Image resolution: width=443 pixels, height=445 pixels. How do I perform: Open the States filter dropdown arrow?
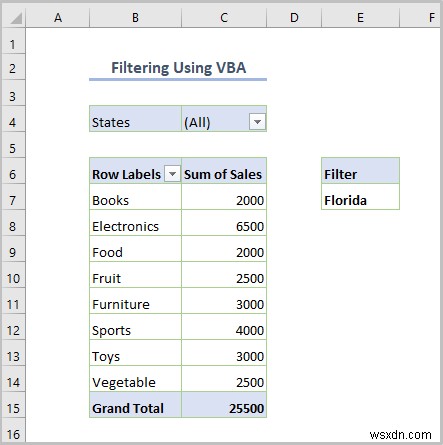click(257, 122)
